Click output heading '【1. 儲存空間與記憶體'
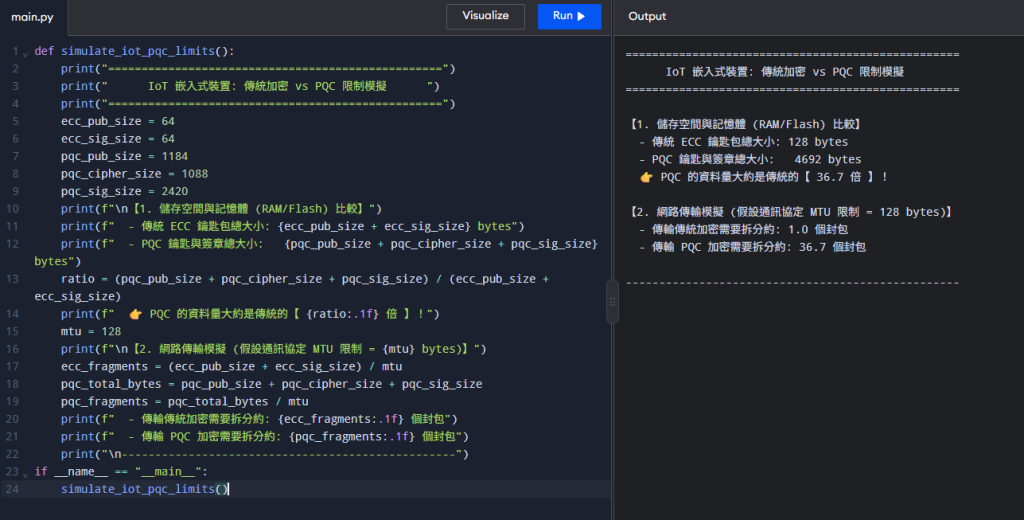Viewport: 1024px width, 520px height. point(688,124)
